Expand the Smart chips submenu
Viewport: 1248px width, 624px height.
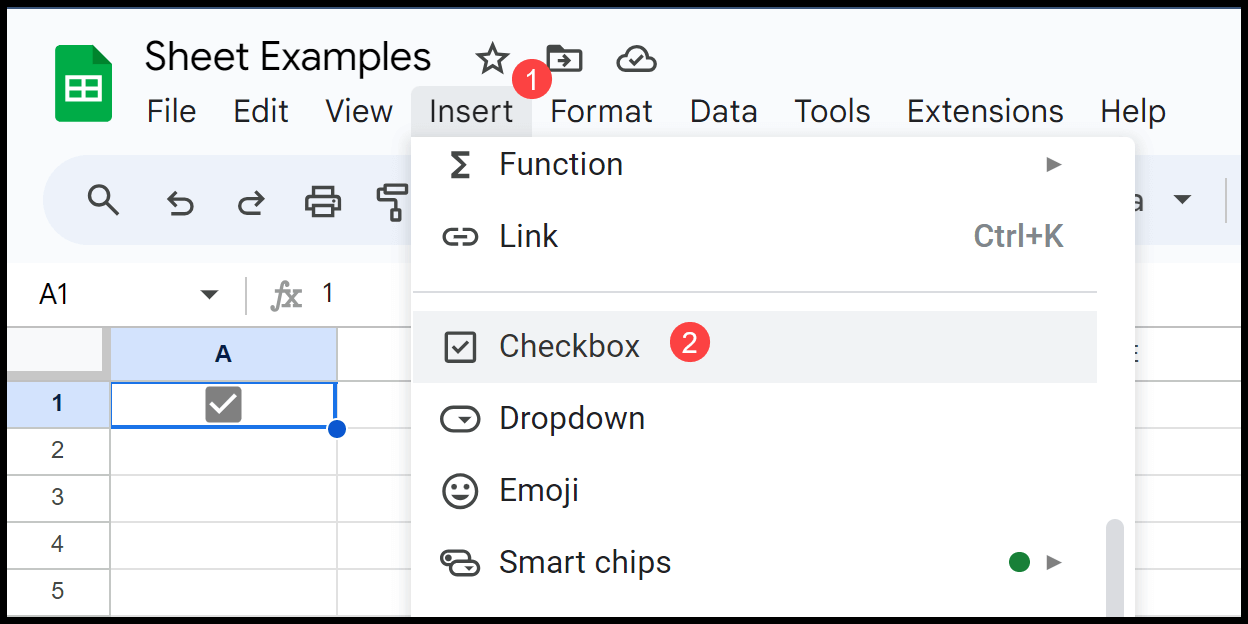click(584, 562)
